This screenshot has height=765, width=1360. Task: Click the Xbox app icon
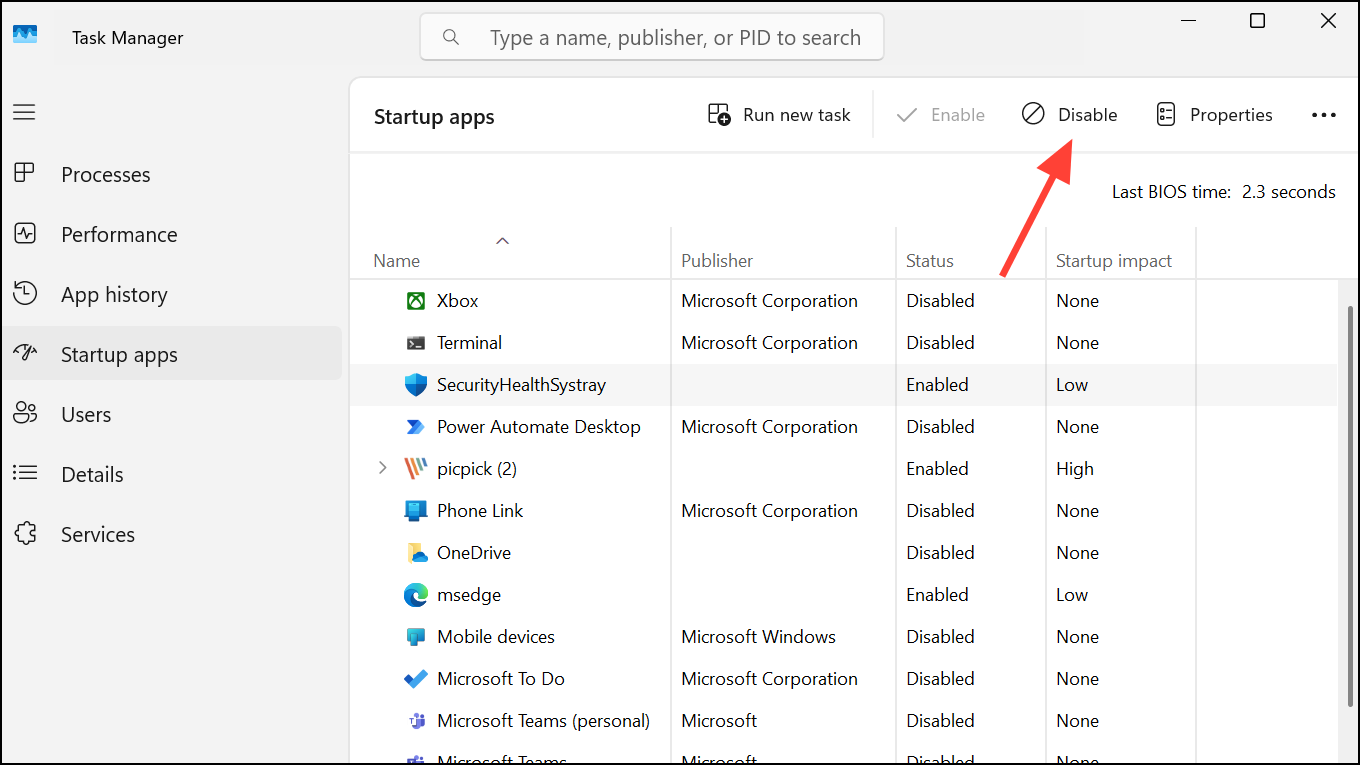pyautogui.click(x=414, y=300)
